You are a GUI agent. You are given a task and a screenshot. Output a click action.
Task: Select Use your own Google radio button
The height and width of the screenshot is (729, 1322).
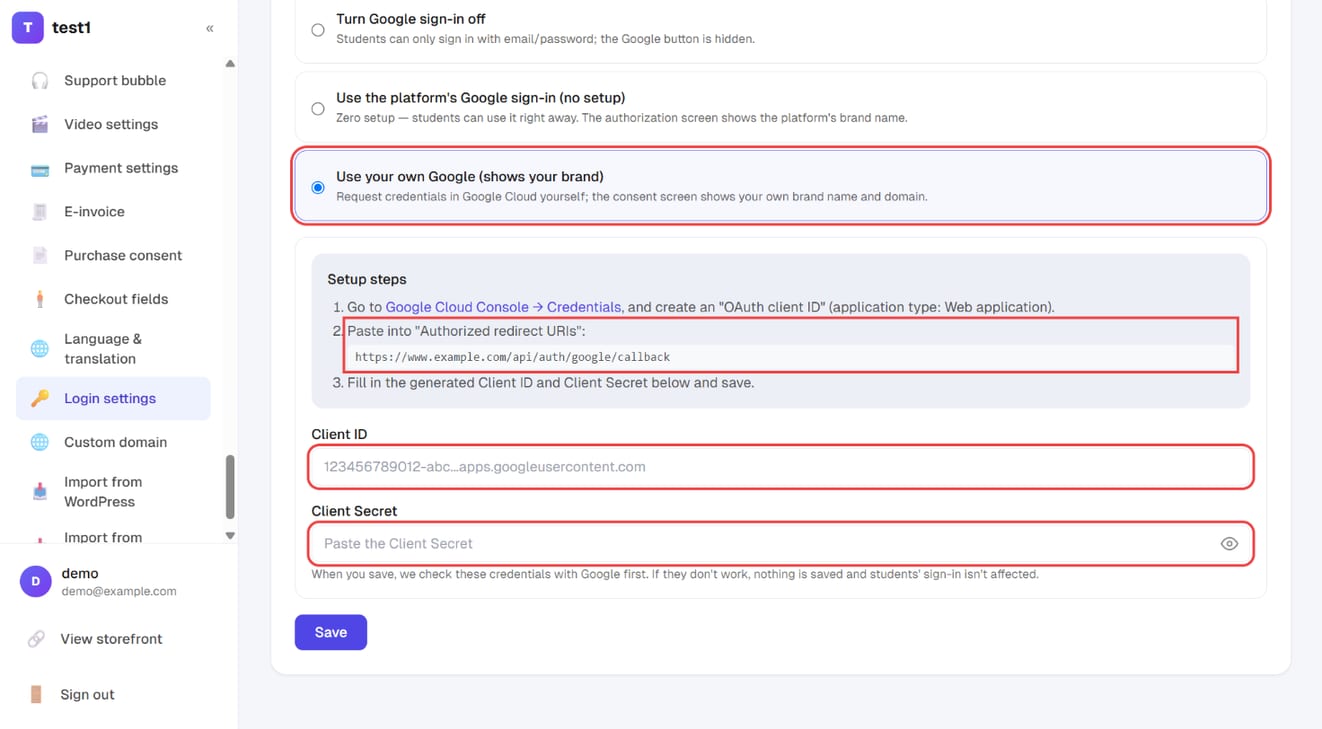[x=318, y=187]
